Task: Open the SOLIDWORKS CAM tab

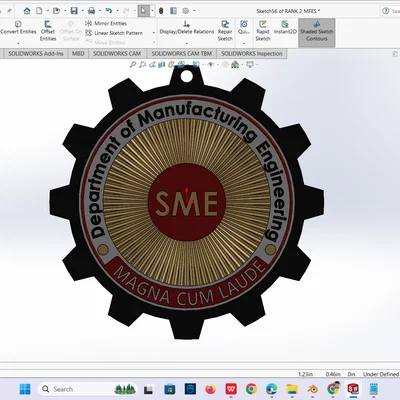Action: click(117, 54)
